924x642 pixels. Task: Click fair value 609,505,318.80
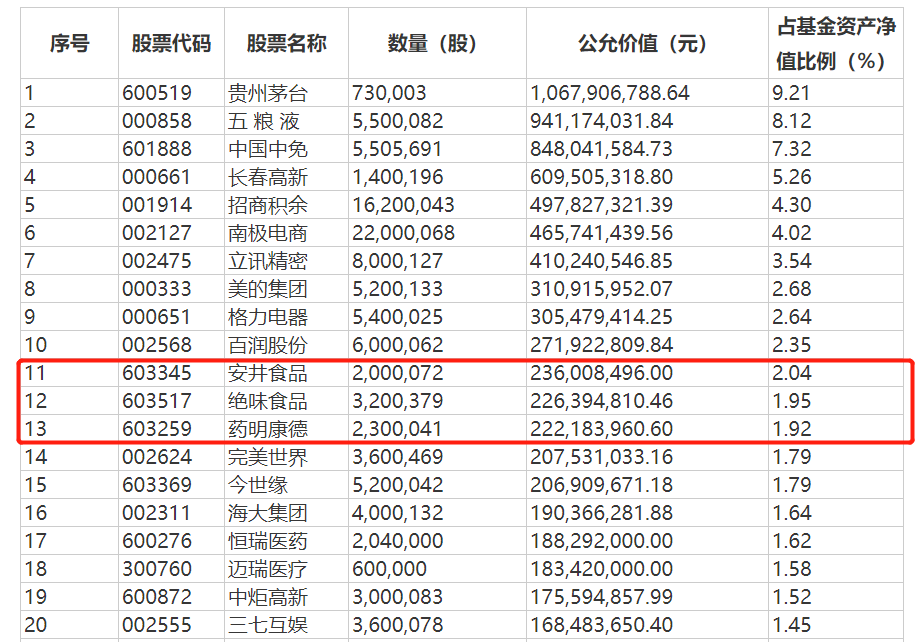pos(601,177)
